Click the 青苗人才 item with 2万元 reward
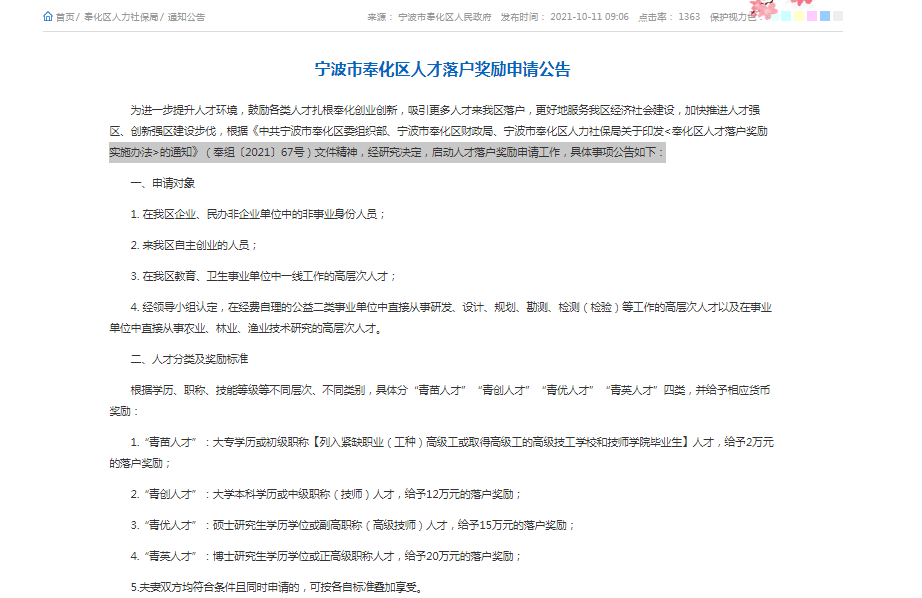Screen dimensions: 922x598 441,453
